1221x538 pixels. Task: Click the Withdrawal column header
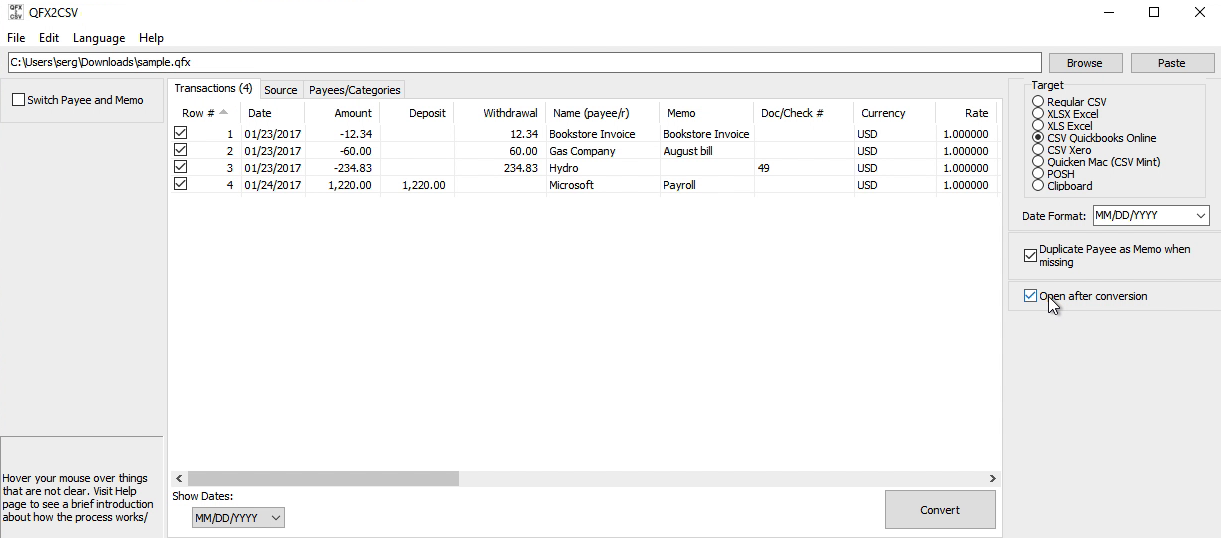[499, 113]
